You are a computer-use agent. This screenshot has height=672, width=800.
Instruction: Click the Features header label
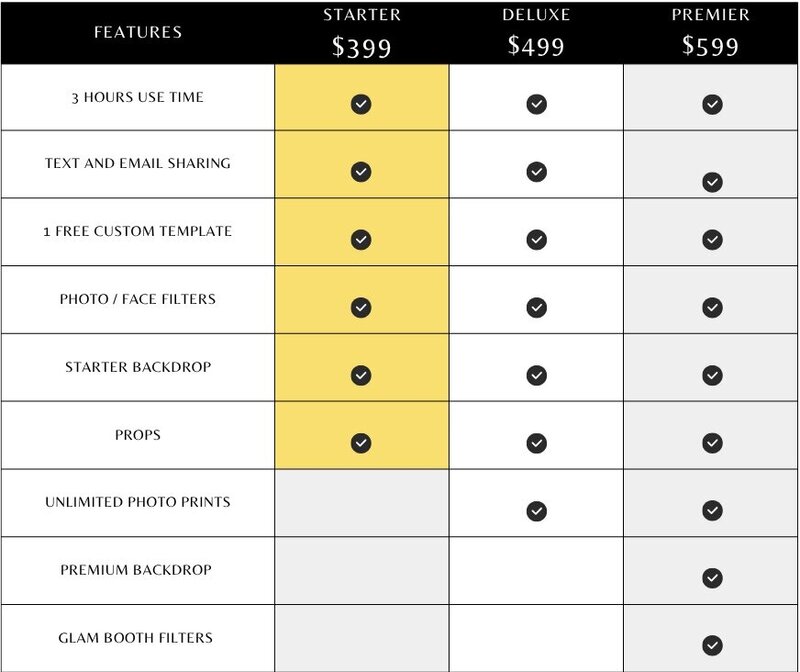[x=138, y=32]
